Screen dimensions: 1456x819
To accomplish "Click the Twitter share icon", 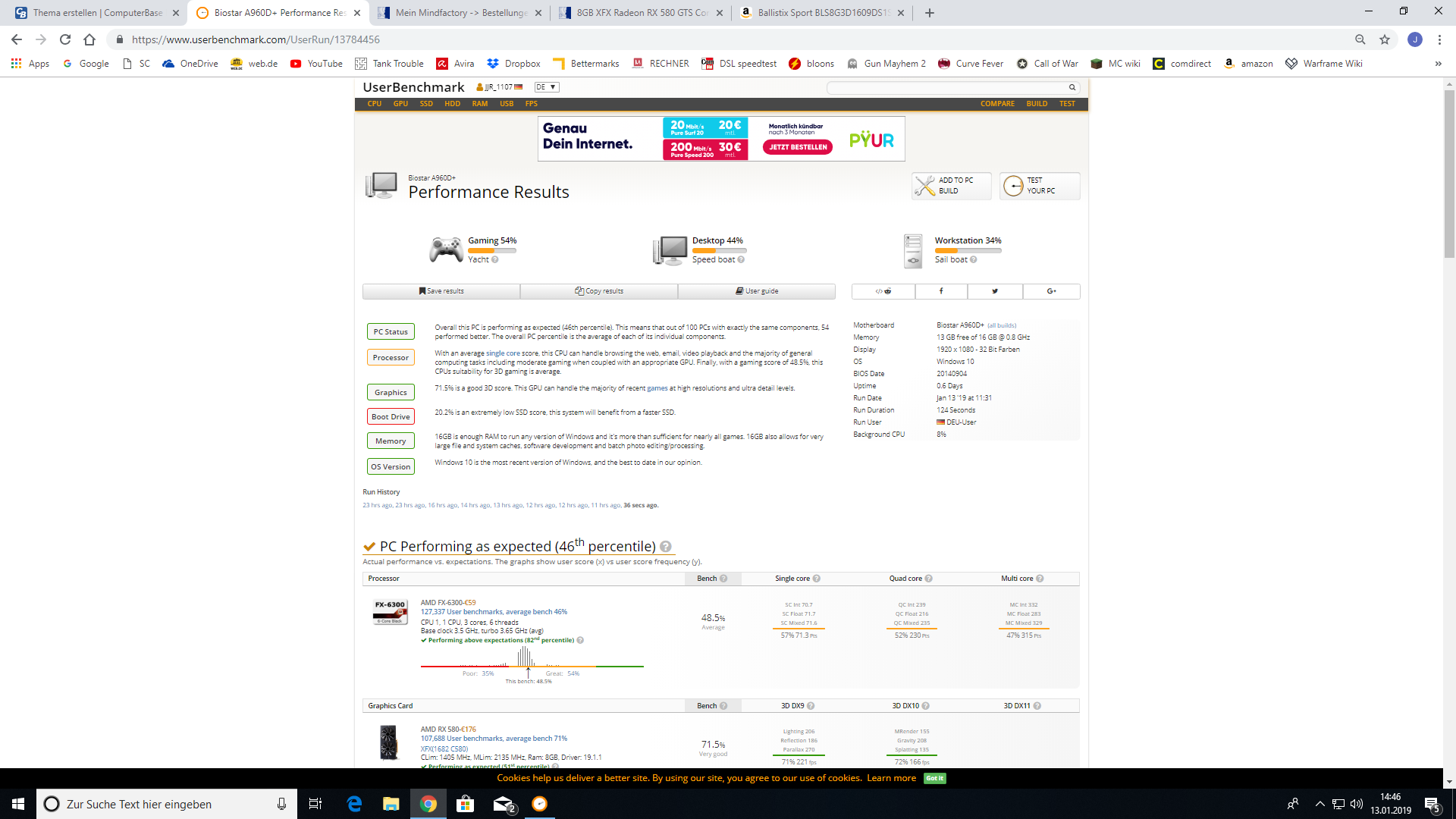I will [995, 291].
